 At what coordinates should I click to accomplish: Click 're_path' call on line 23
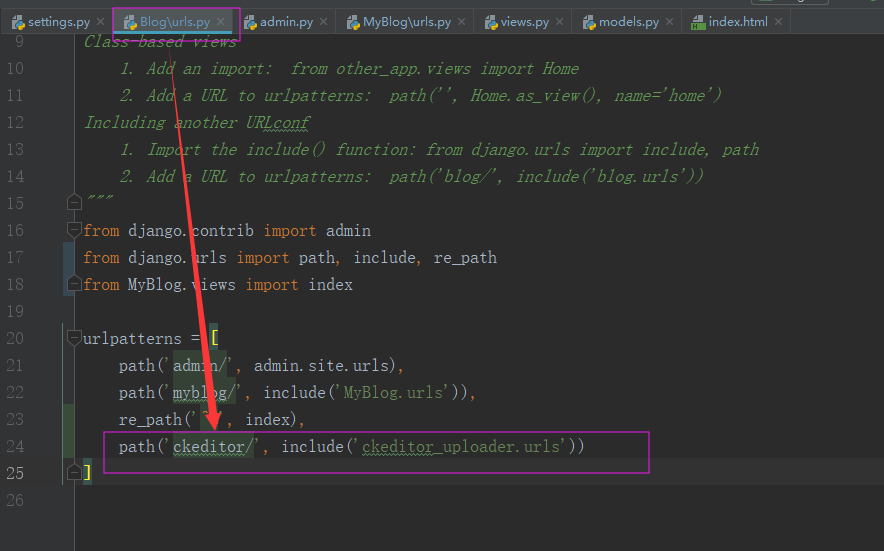150,420
